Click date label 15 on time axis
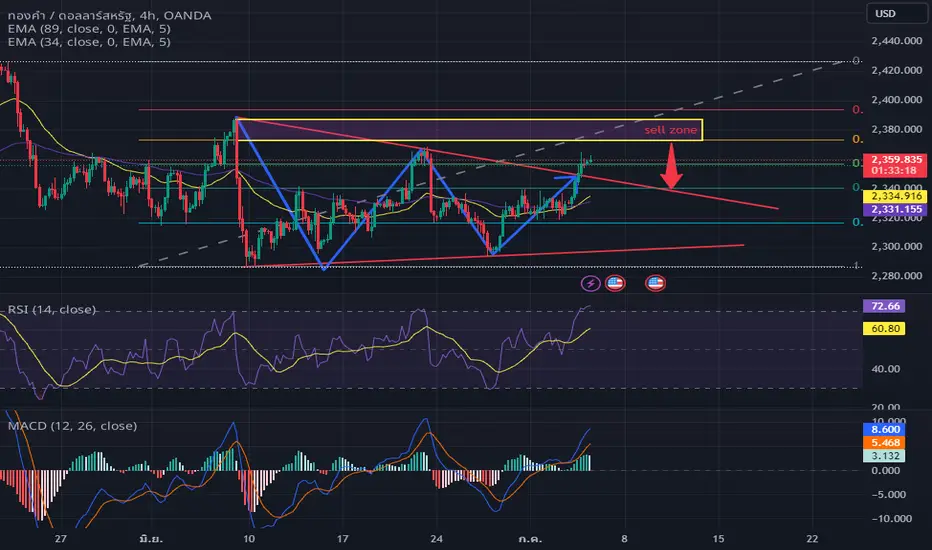The width and height of the screenshot is (932, 550). coord(718,539)
